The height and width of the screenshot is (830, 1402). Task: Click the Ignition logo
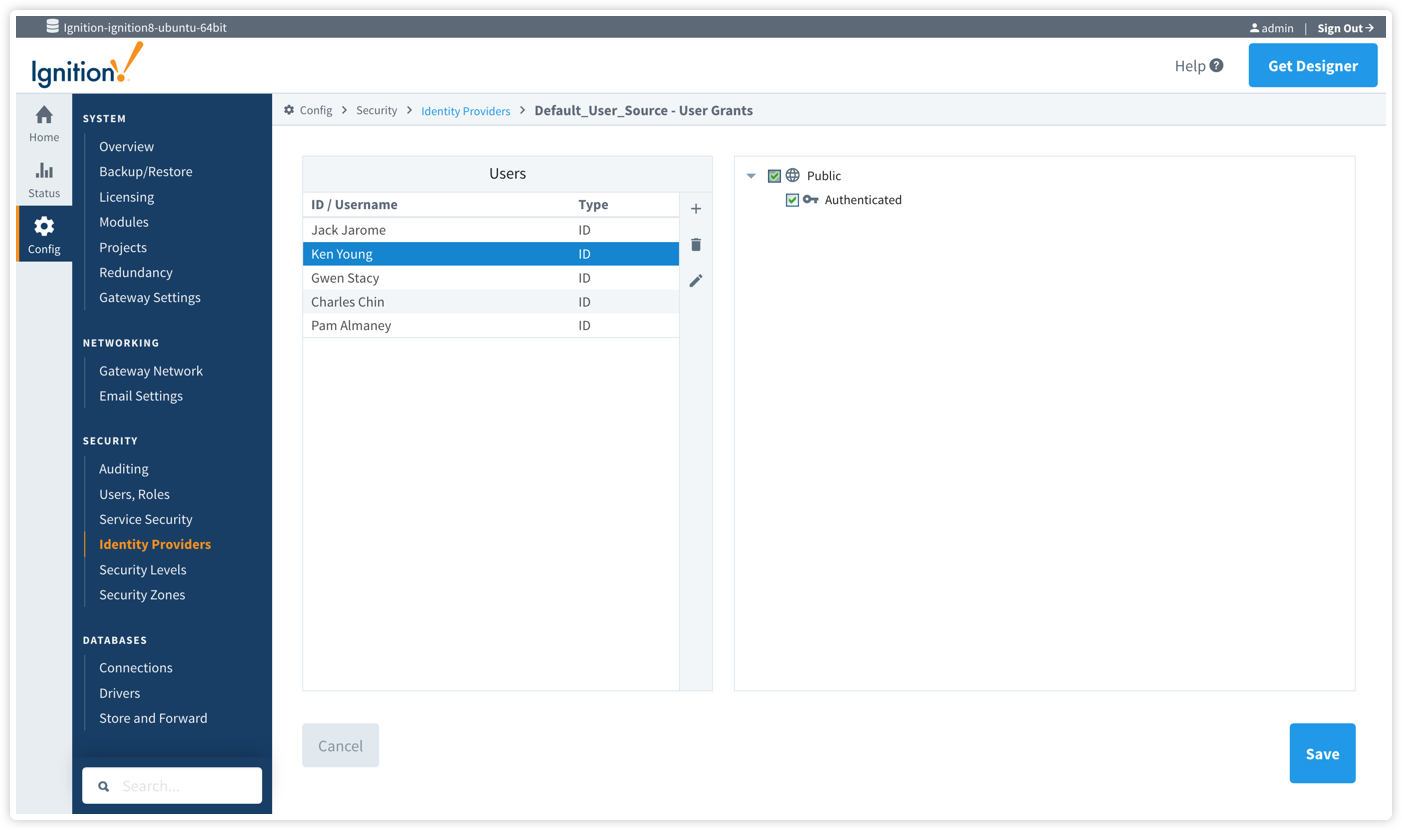click(87, 66)
